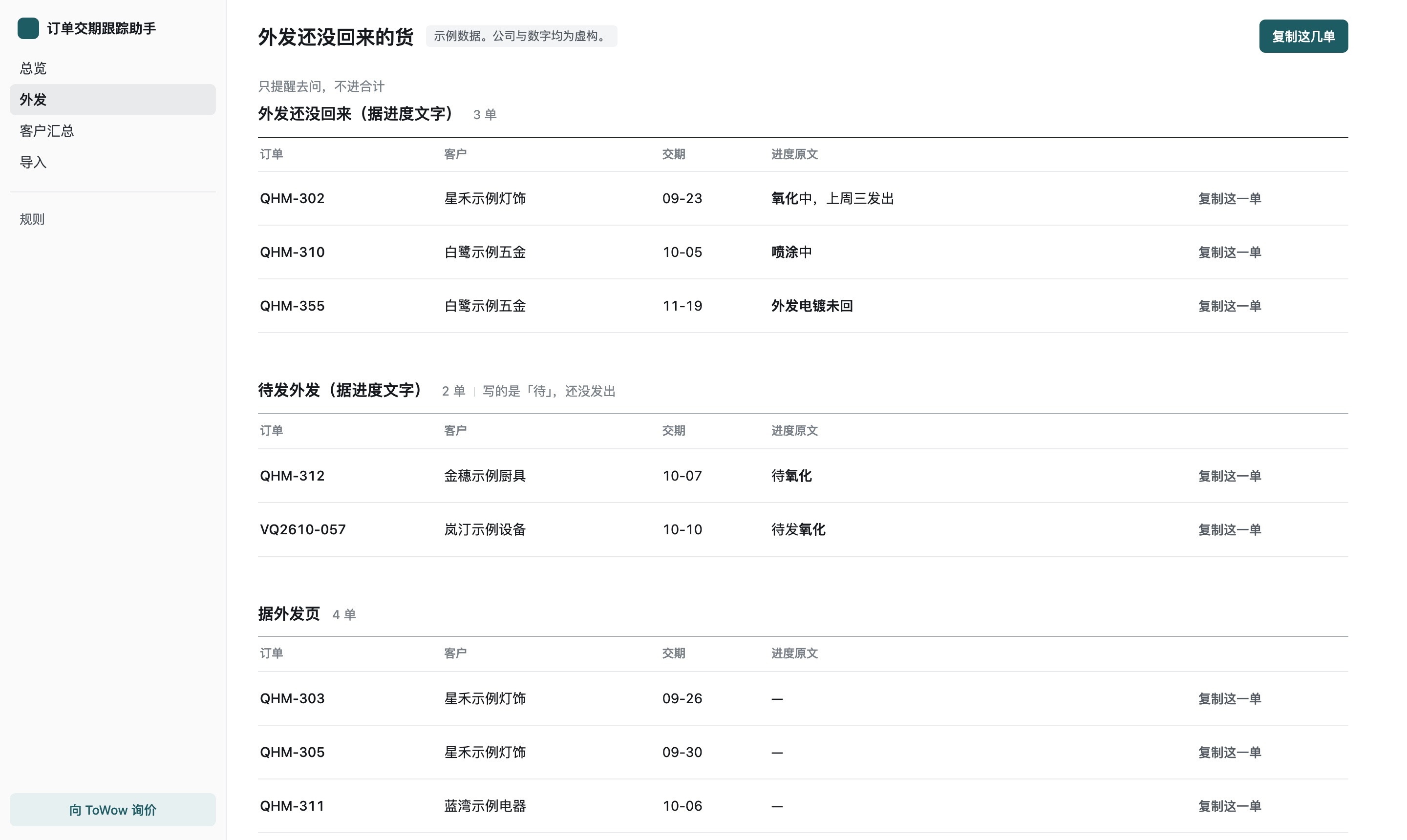
Task: Click progress text 外发电镀未回
Action: 812,306
